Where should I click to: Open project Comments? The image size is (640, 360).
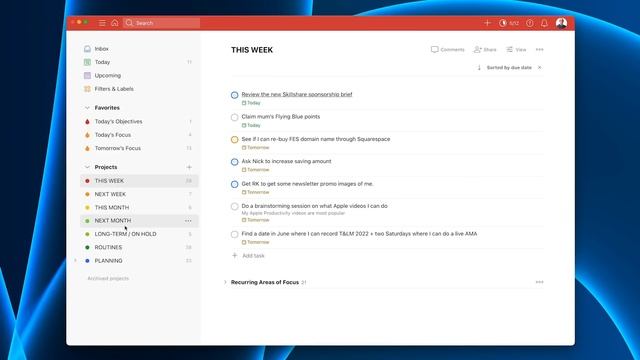click(x=448, y=49)
